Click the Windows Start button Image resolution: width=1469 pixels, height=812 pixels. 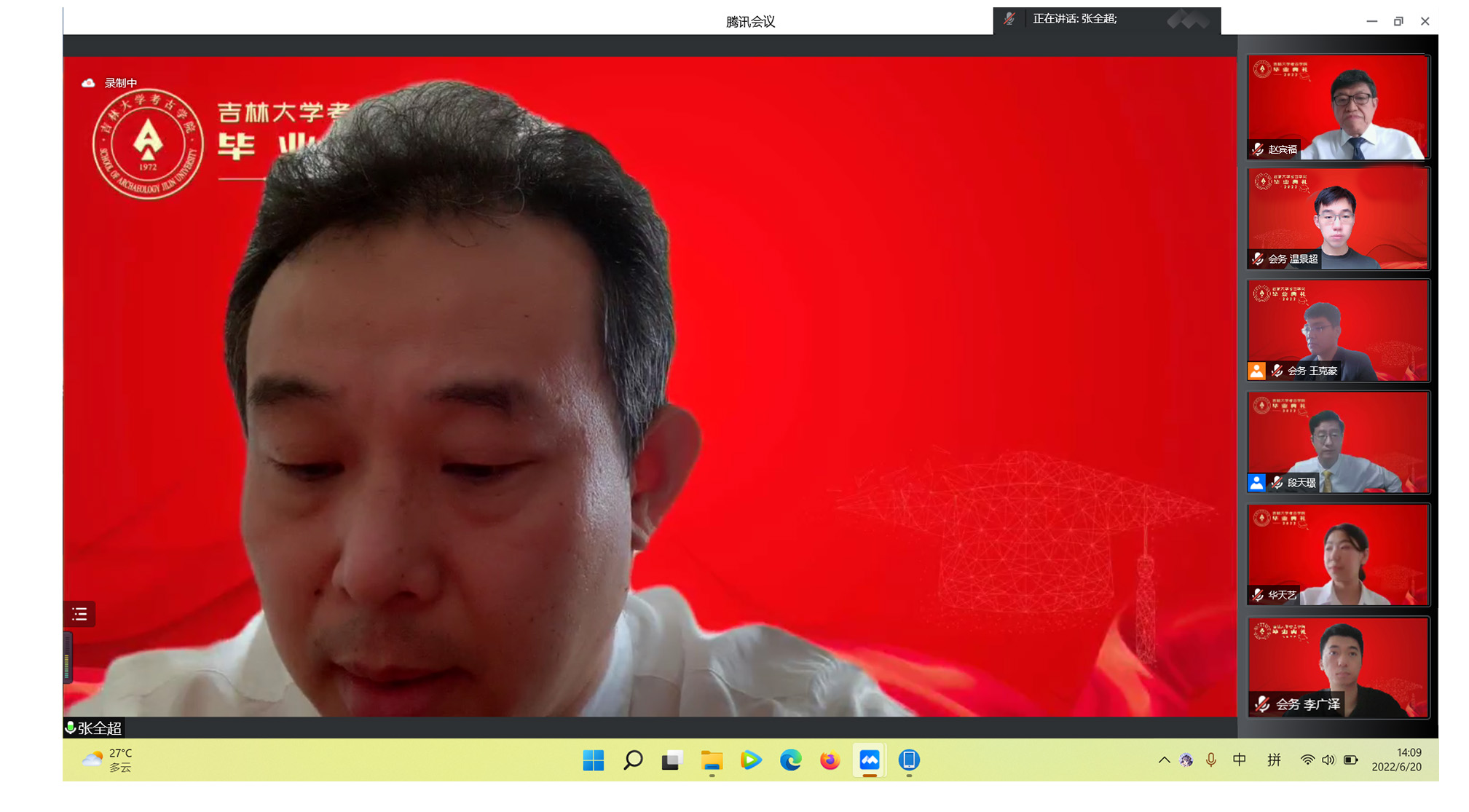click(x=593, y=760)
